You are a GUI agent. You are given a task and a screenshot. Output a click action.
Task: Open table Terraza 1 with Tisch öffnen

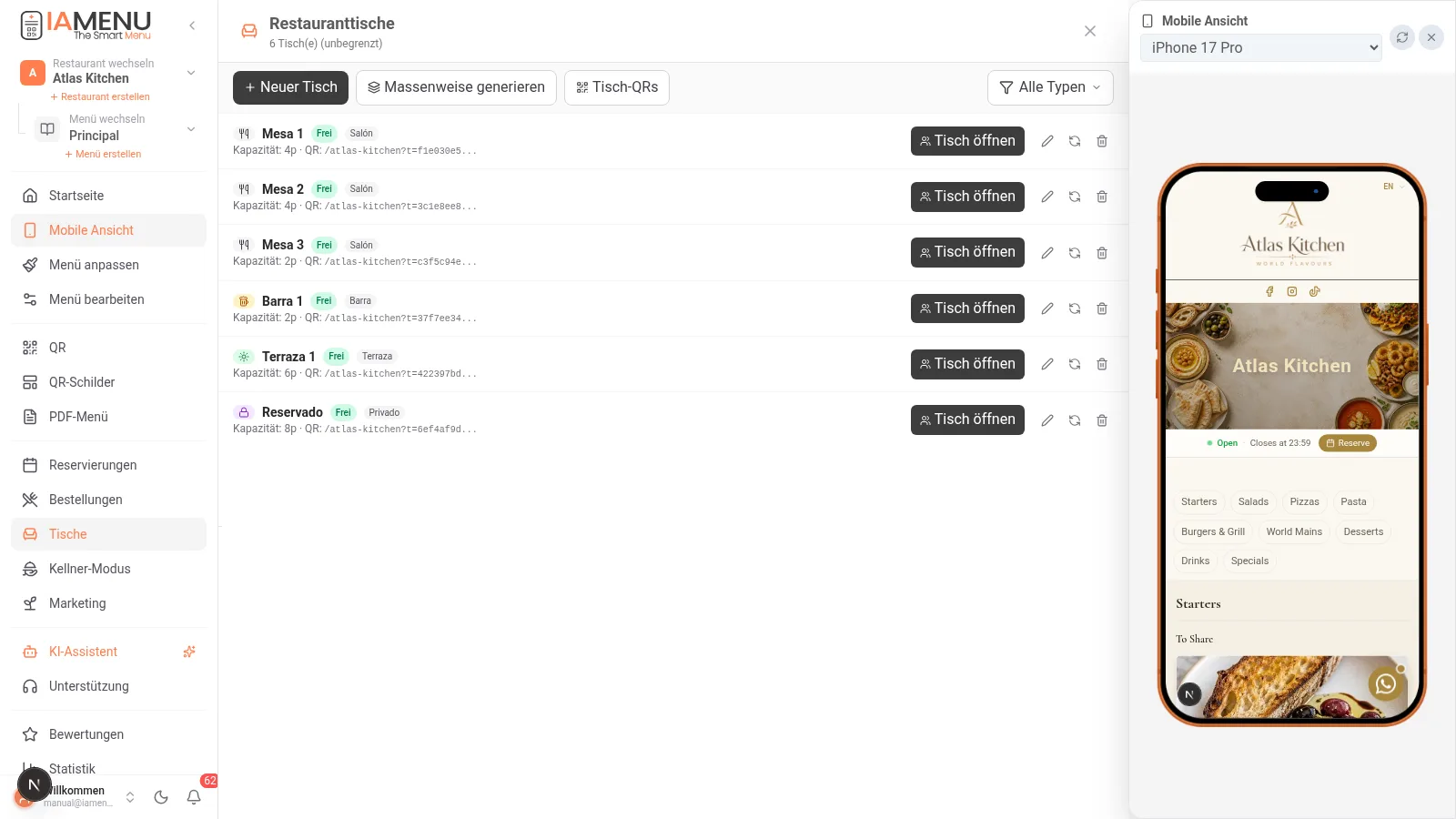pos(967,364)
